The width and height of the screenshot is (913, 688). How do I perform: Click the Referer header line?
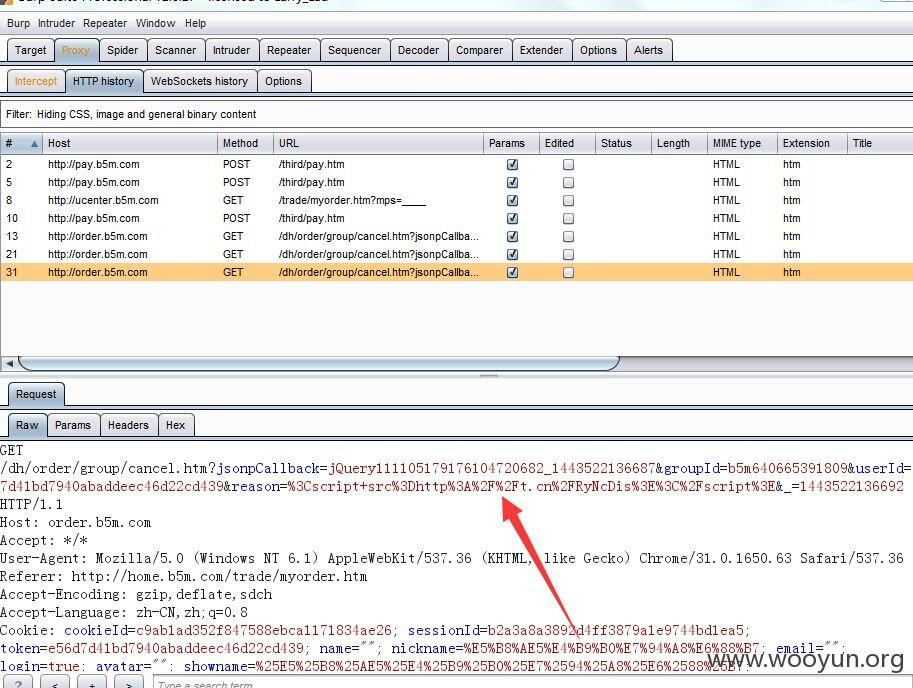(x=183, y=577)
